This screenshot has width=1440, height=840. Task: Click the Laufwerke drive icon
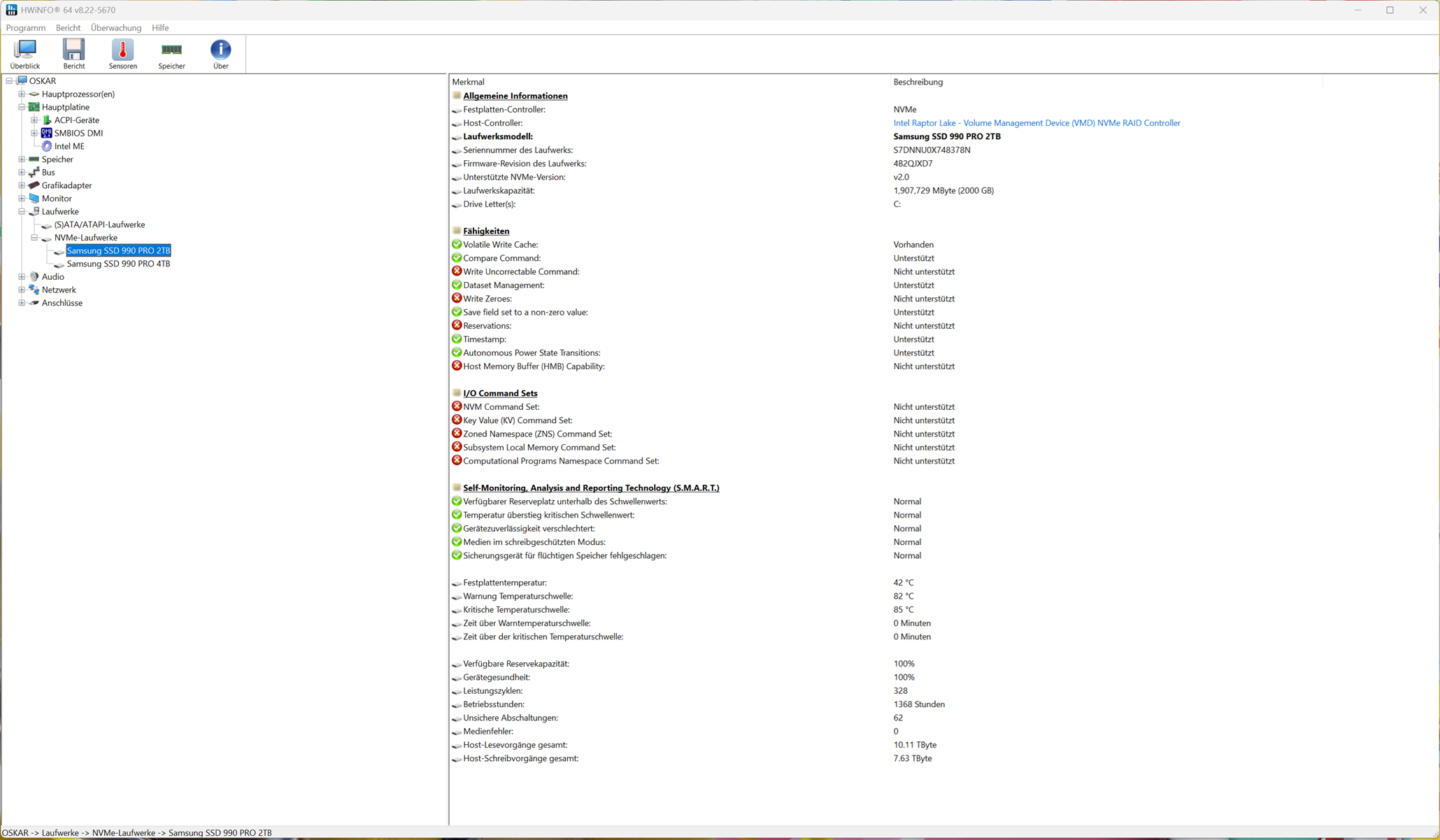[34, 211]
